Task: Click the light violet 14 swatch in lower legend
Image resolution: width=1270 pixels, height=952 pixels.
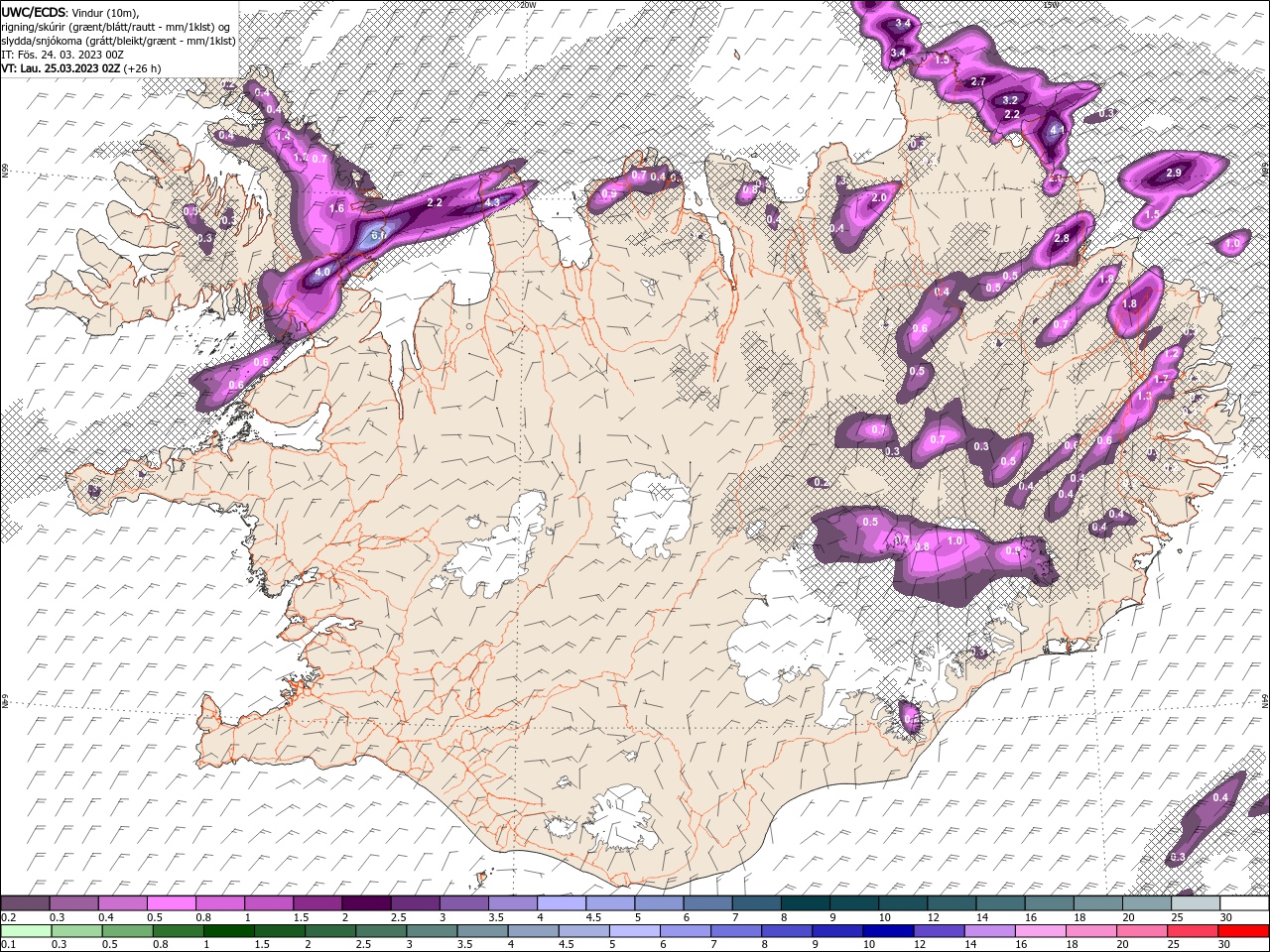Action: tap(989, 931)
